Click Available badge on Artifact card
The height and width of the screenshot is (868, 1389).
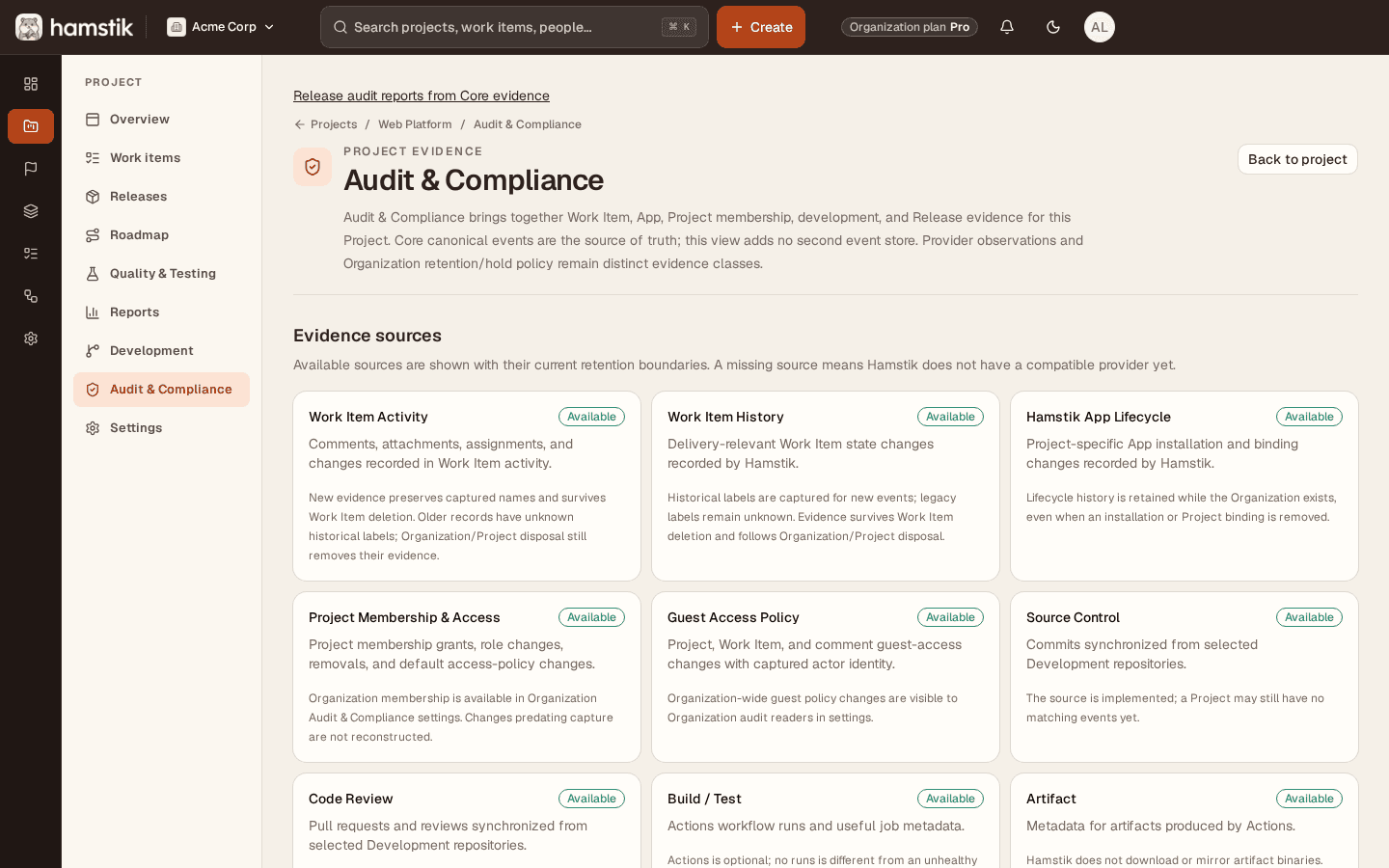coord(1309,799)
